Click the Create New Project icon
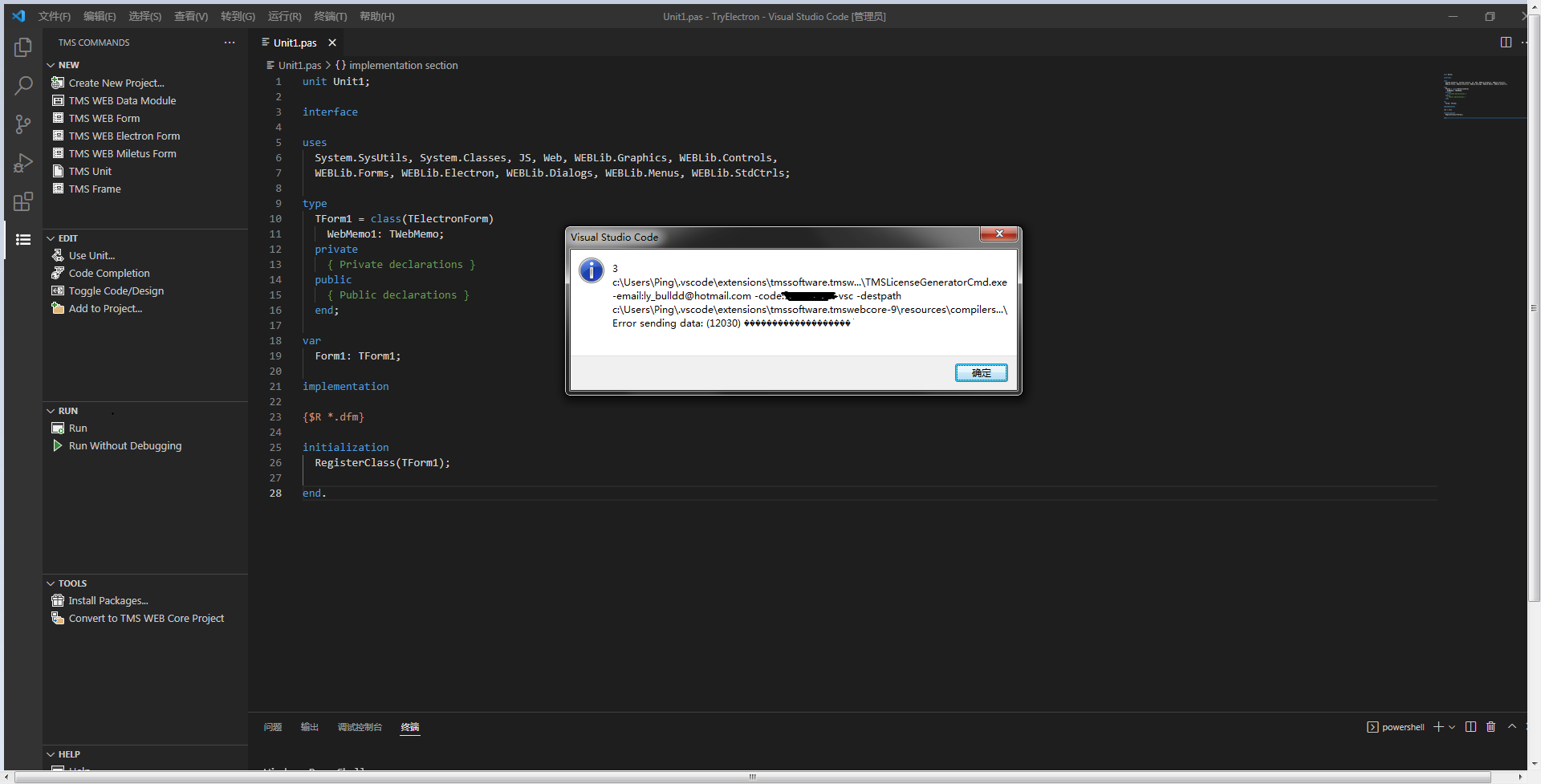 [58, 83]
